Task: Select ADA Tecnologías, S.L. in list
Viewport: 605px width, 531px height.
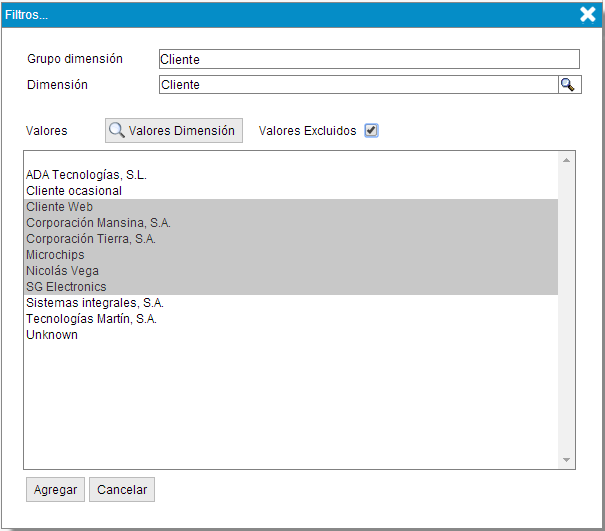Action: [86, 175]
